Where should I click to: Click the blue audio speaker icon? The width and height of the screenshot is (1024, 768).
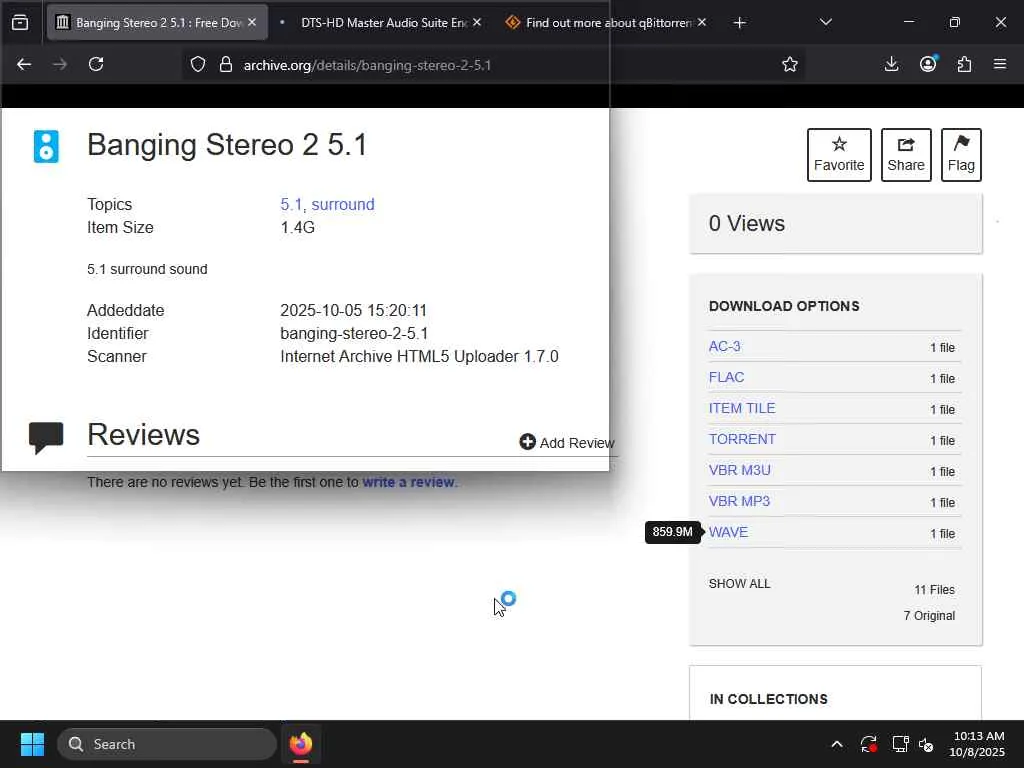coord(46,146)
